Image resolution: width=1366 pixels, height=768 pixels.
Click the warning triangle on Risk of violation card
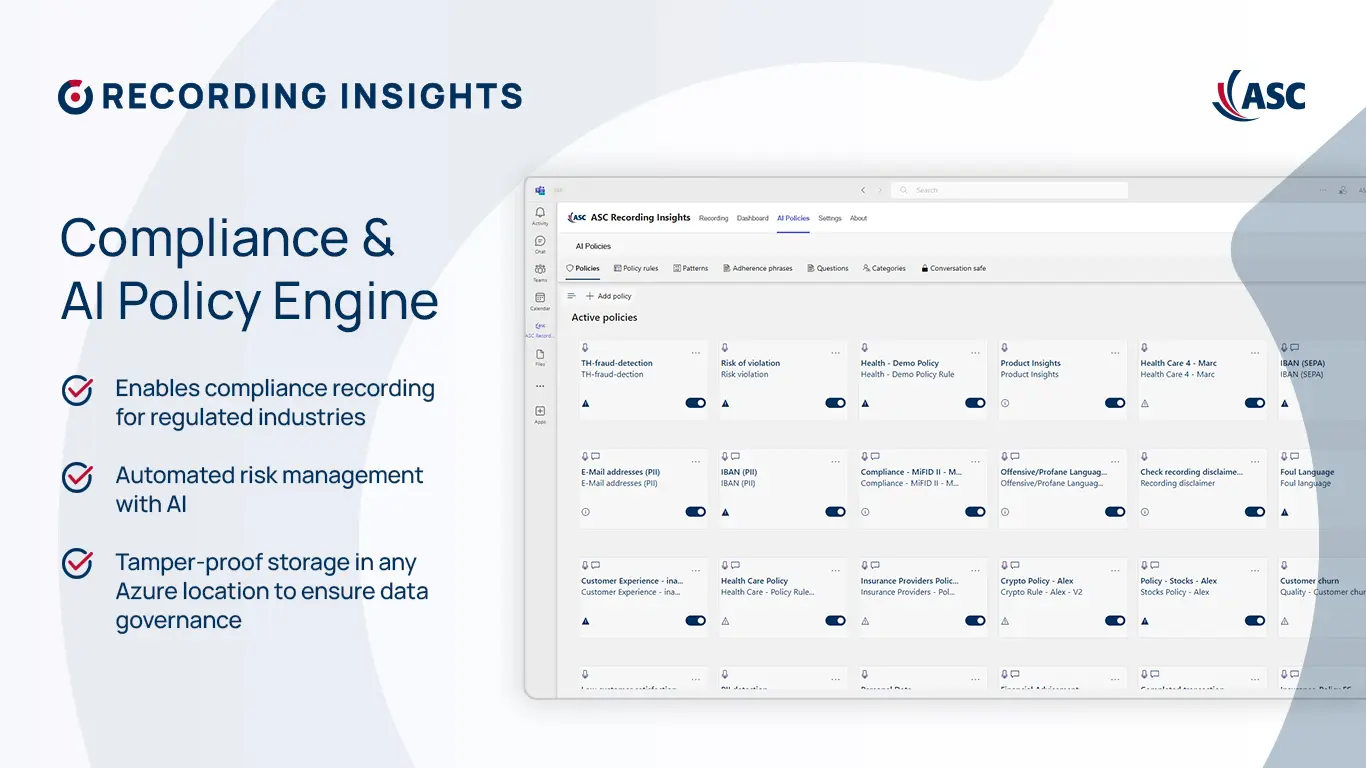[x=725, y=403]
